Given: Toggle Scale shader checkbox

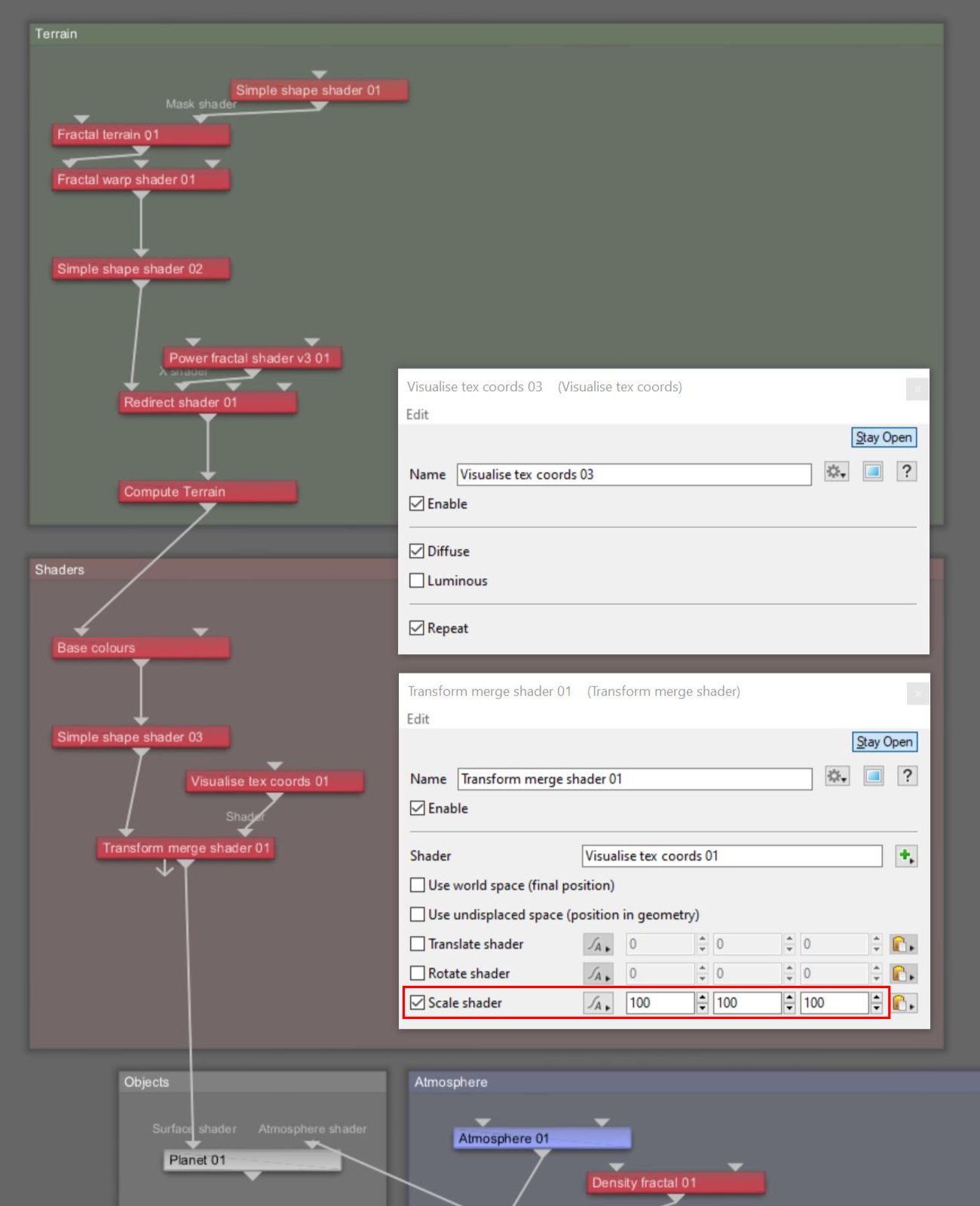Looking at the screenshot, I should tap(417, 1002).
